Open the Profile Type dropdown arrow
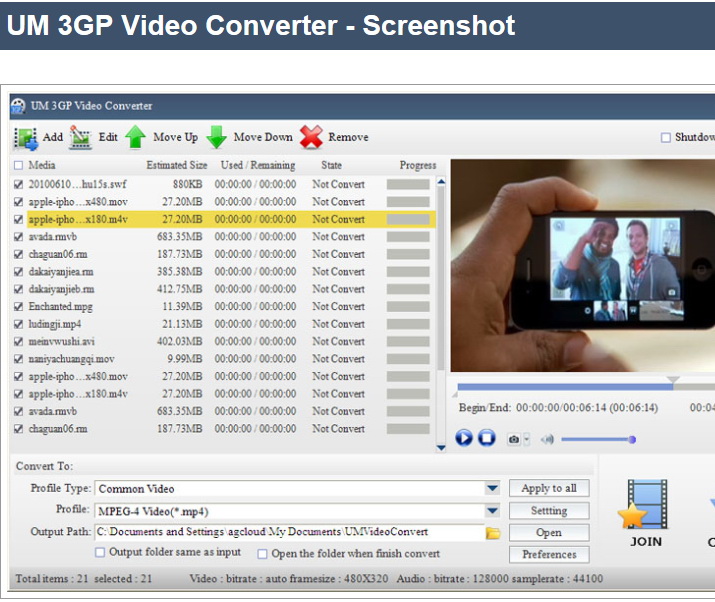The image size is (715, 602). [x=492, y=488]
